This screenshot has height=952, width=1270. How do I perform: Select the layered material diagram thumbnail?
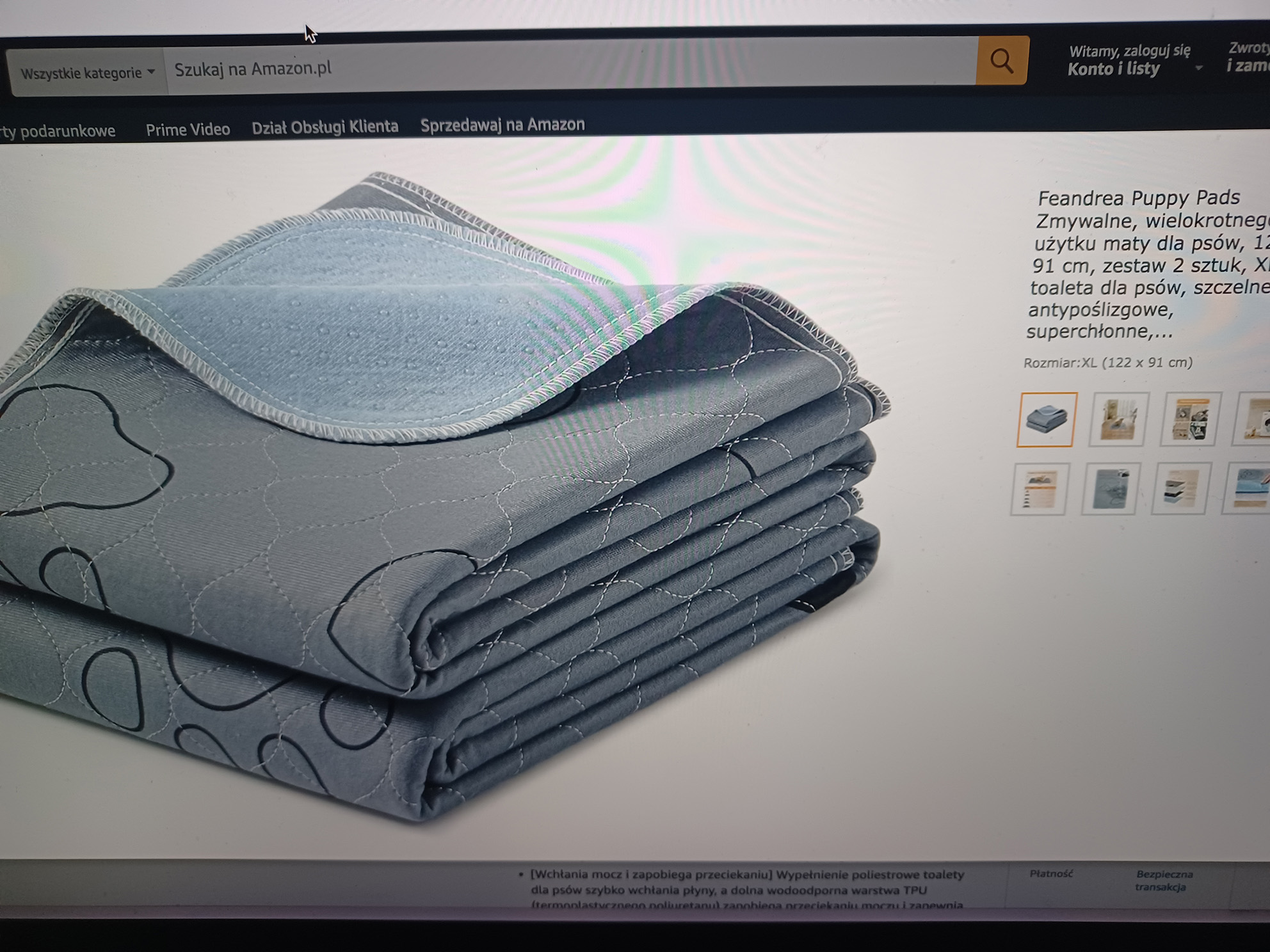click(1180, 489)
